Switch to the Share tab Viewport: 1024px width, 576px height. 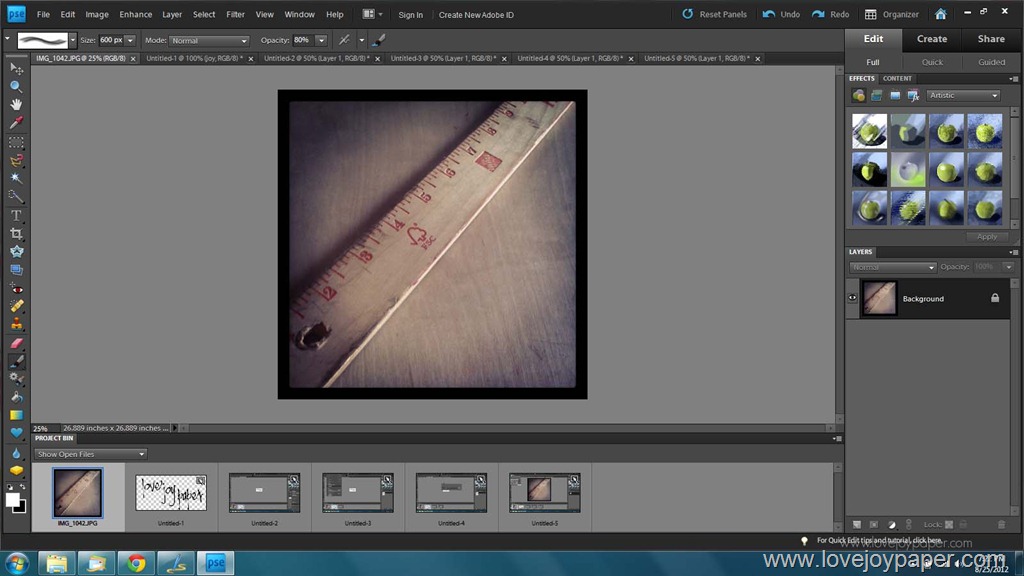(991, 39)
